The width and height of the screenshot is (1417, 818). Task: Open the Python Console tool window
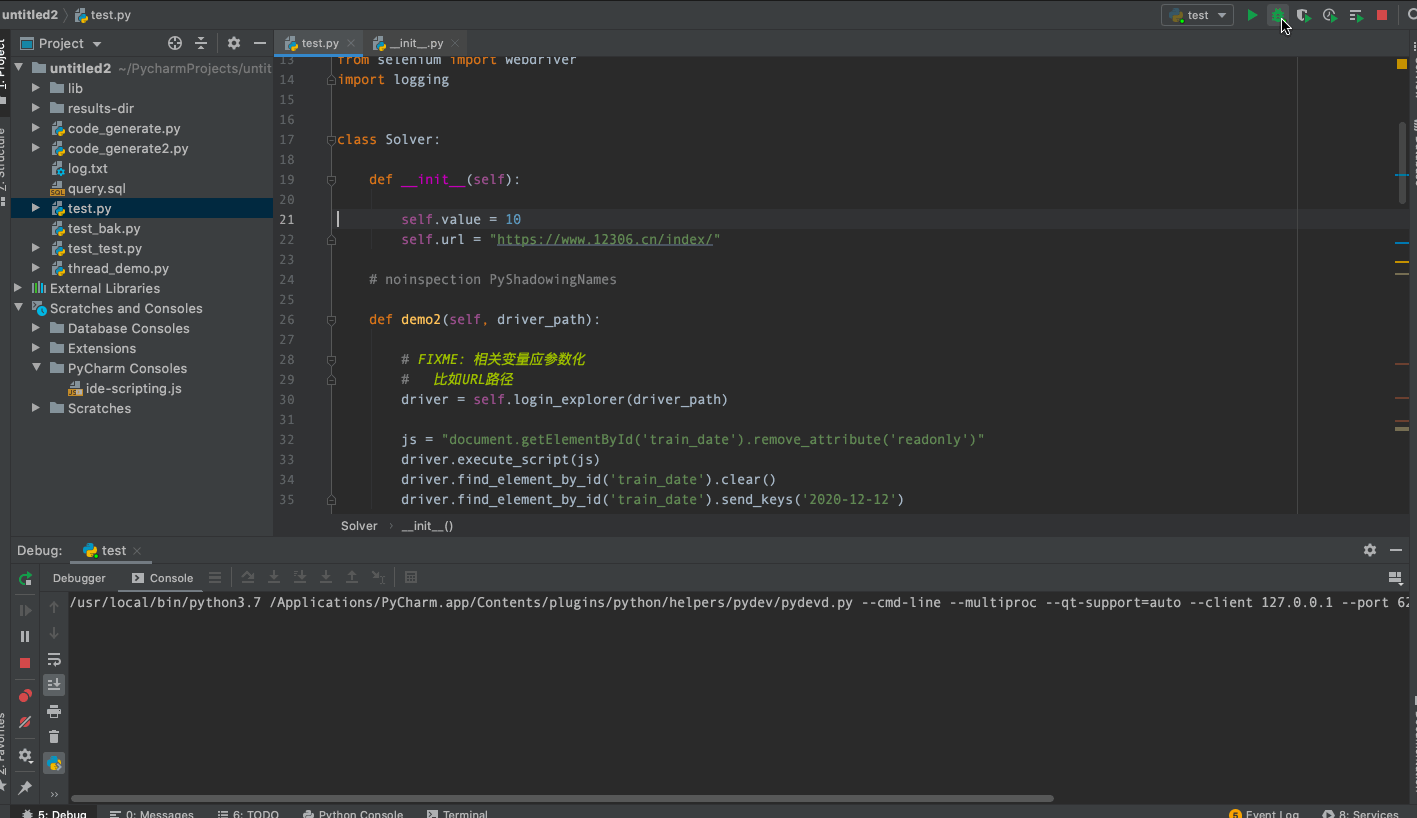coord(352,814)
